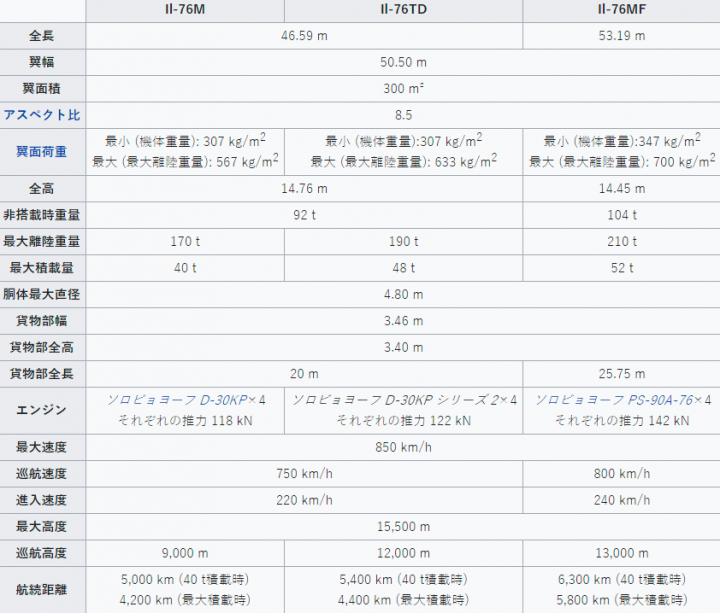Click the 進入速度 row header
This screenshot has width=720, height=613.
tap(42, 500)
